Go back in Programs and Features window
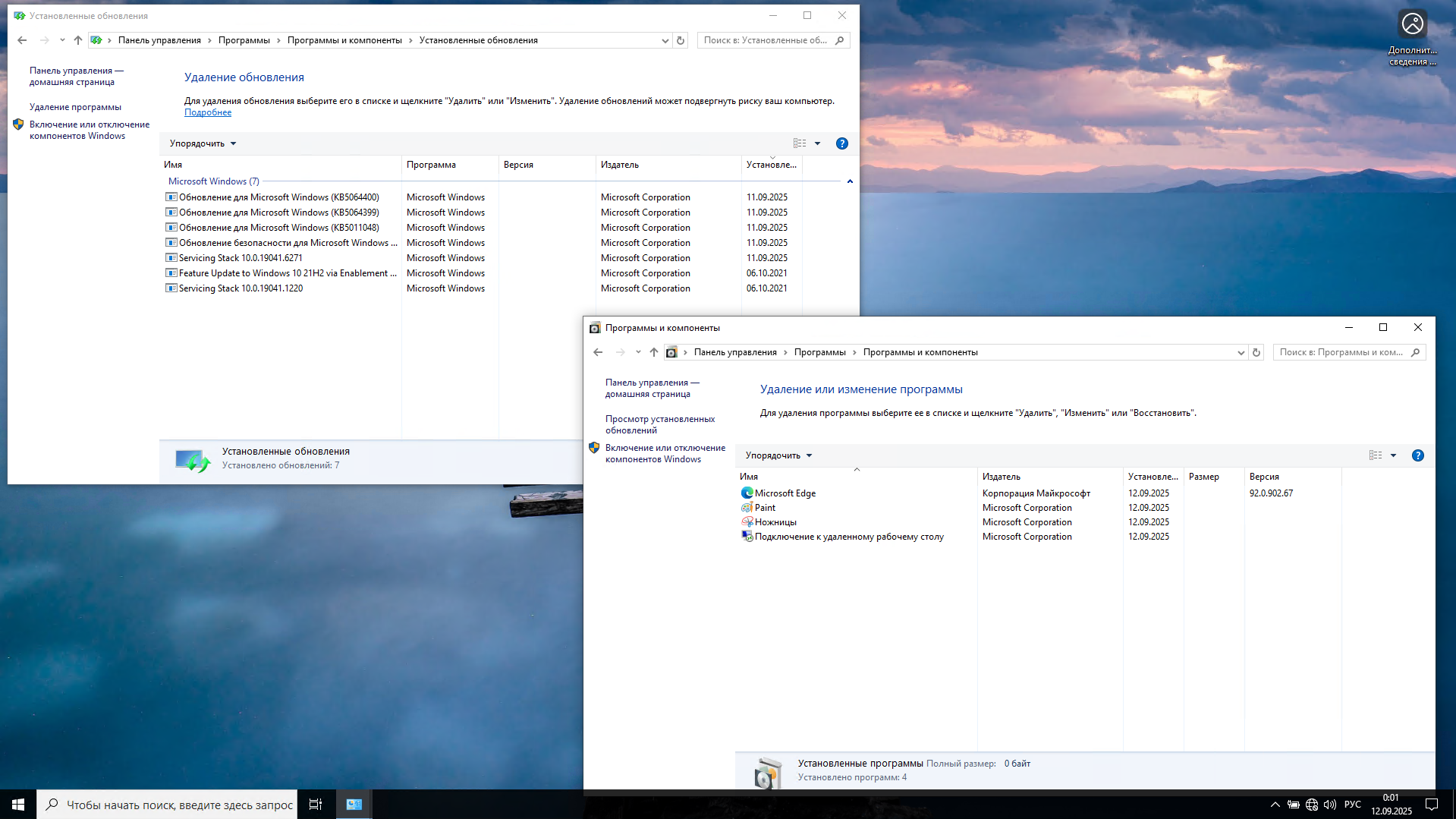The image size is (1456, 819). tap(598, 352)
